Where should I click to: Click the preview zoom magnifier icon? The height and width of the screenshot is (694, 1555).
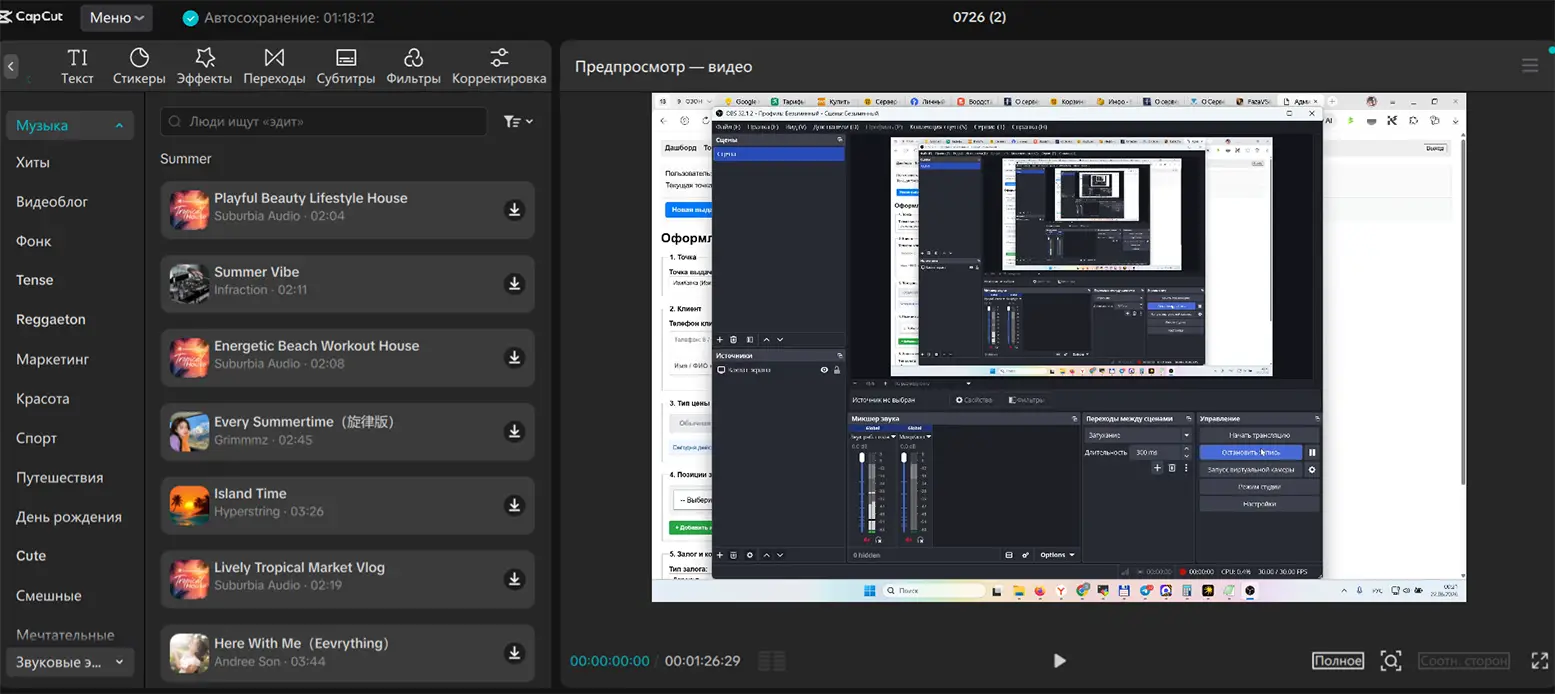coord(1390,661)
